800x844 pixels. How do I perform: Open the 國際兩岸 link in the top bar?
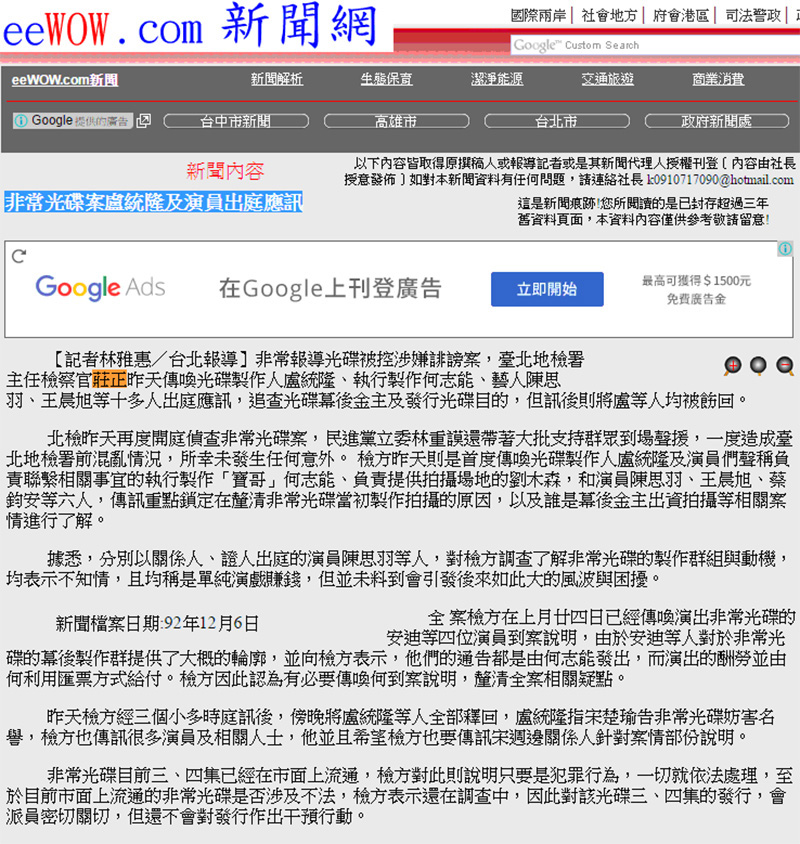(x=538, y=15)
